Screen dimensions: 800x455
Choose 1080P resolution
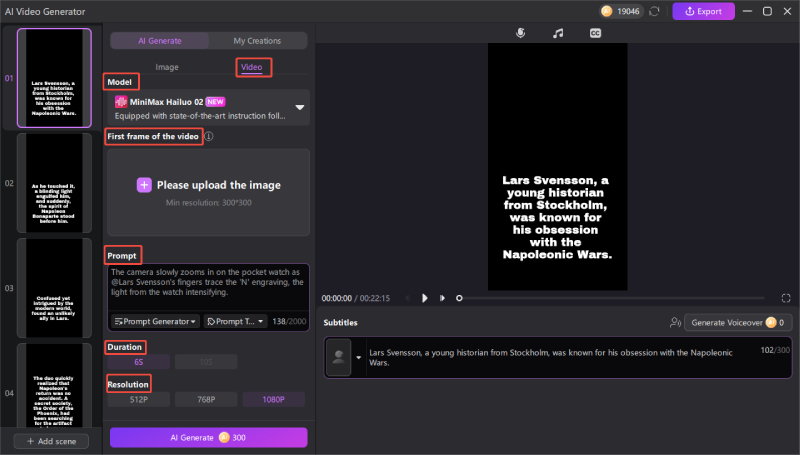click(275, 399)
